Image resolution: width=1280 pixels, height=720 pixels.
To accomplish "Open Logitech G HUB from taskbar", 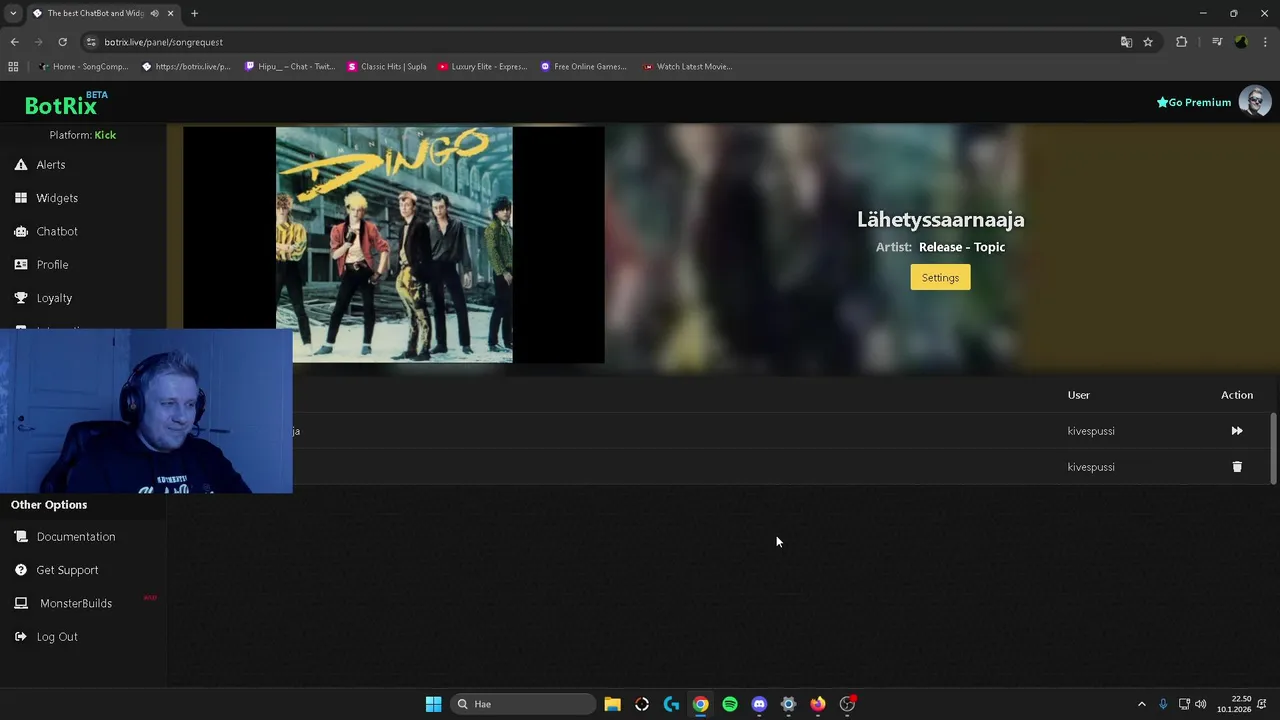I will 671,704.
